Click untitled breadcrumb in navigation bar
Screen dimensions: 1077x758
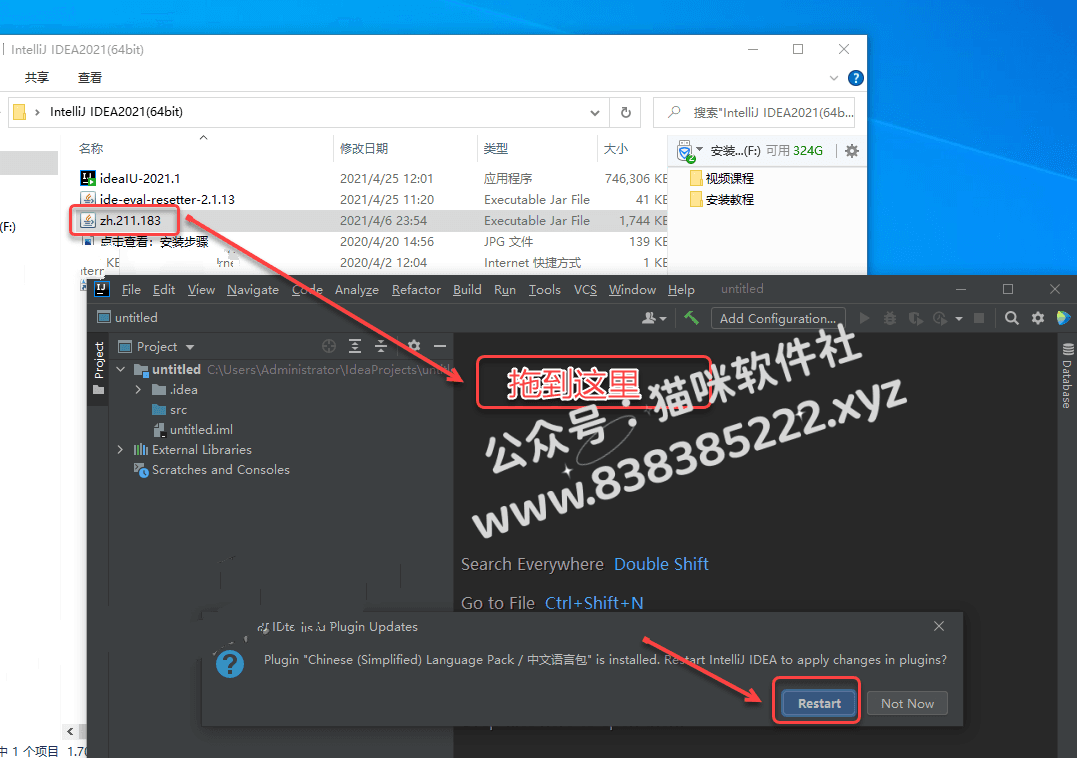(128, 317)
